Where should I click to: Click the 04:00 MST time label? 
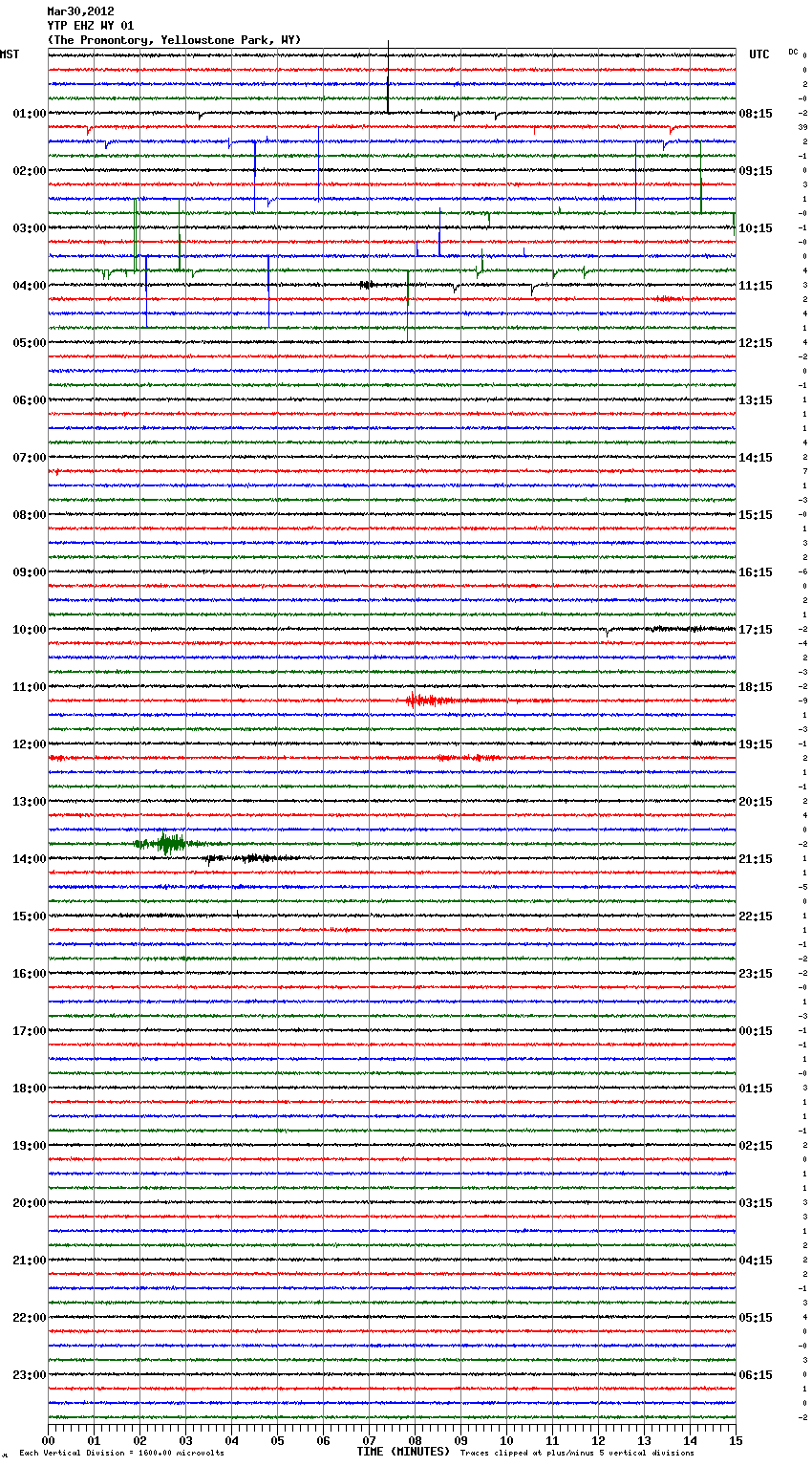coord(30,285)
